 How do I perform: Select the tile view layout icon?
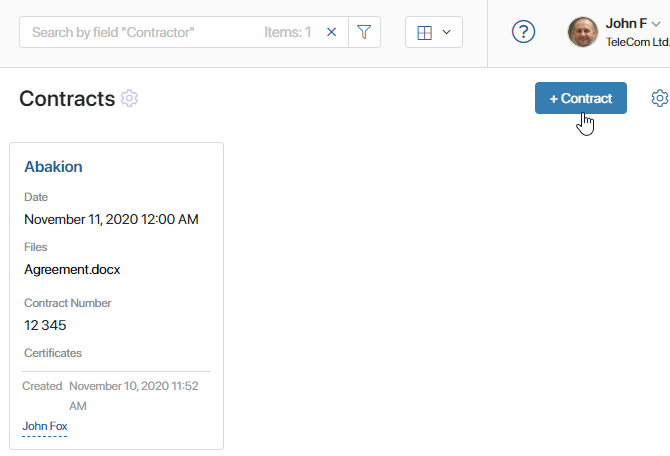point(424,32)
